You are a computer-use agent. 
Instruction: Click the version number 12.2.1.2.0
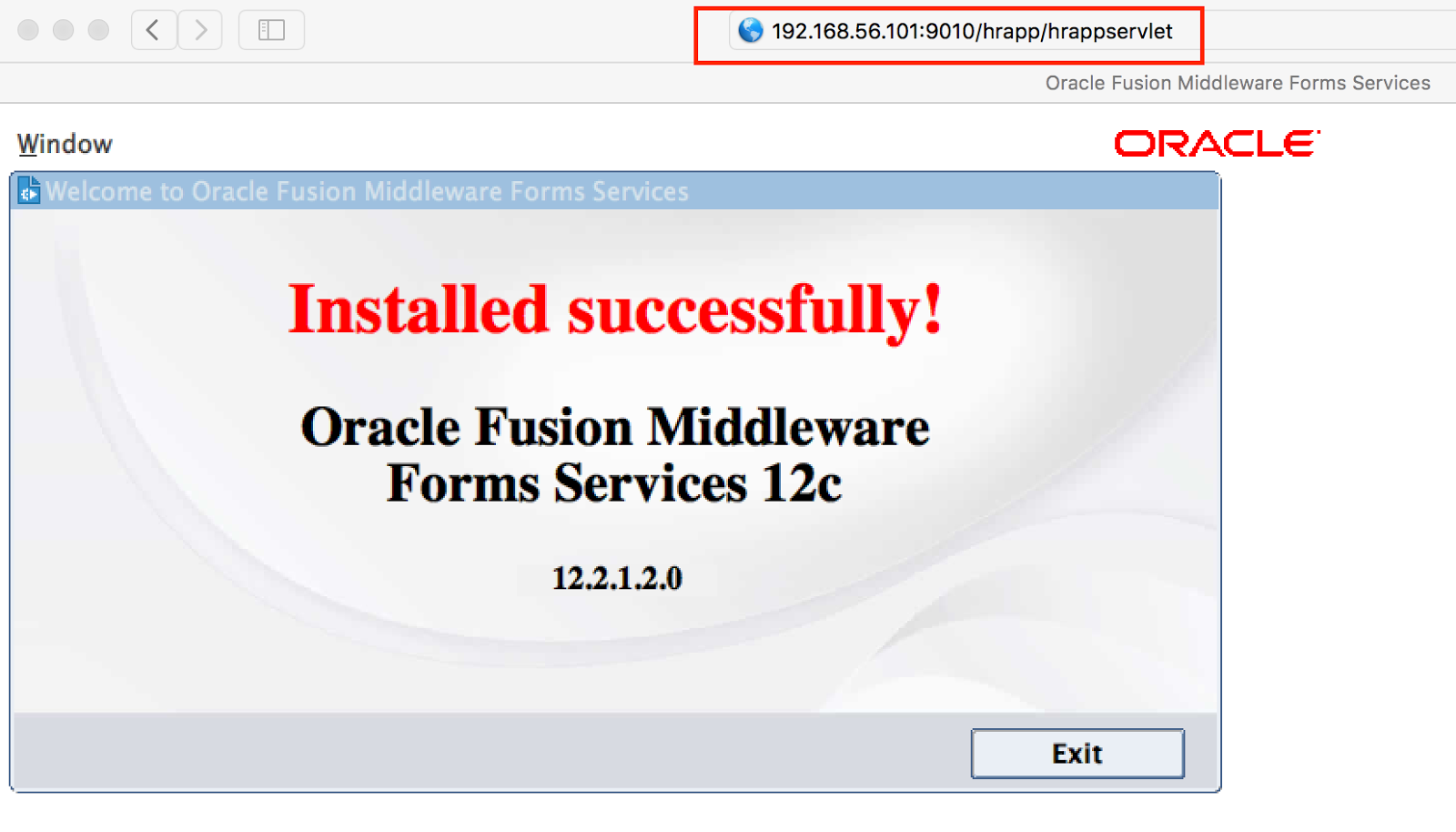click(x=617, y=578)
